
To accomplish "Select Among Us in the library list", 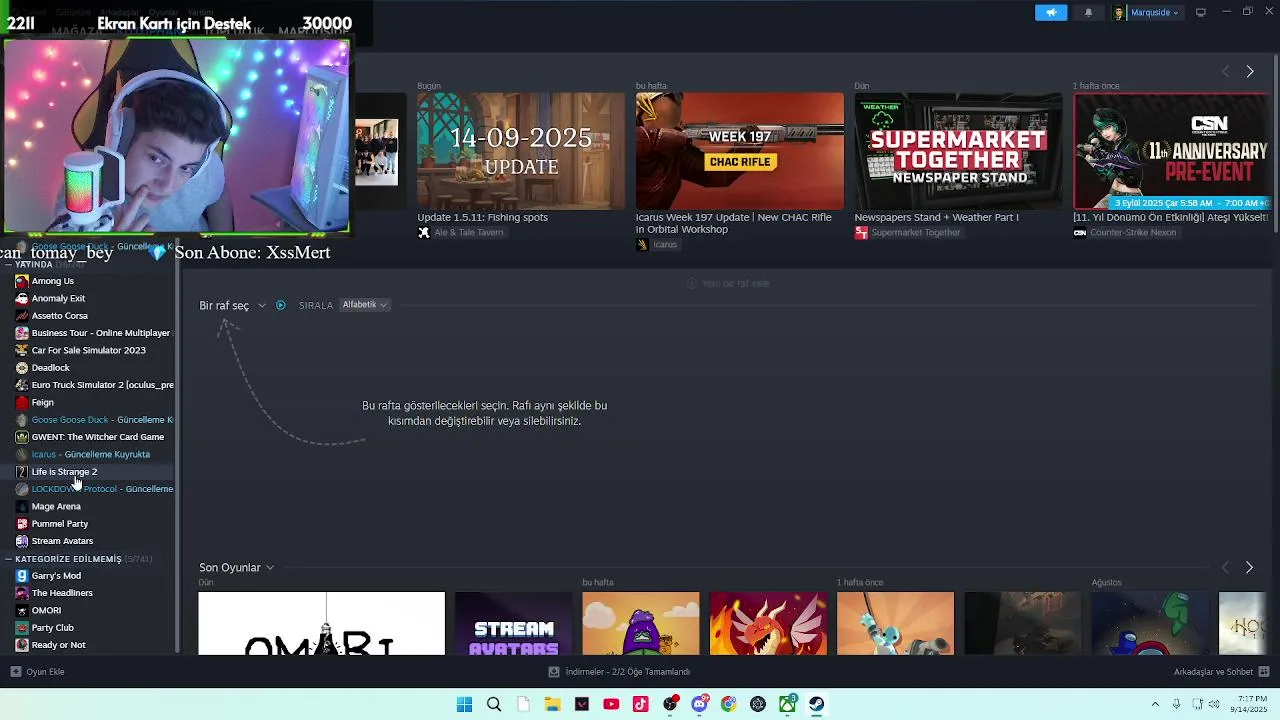I will tap(52, 281).
